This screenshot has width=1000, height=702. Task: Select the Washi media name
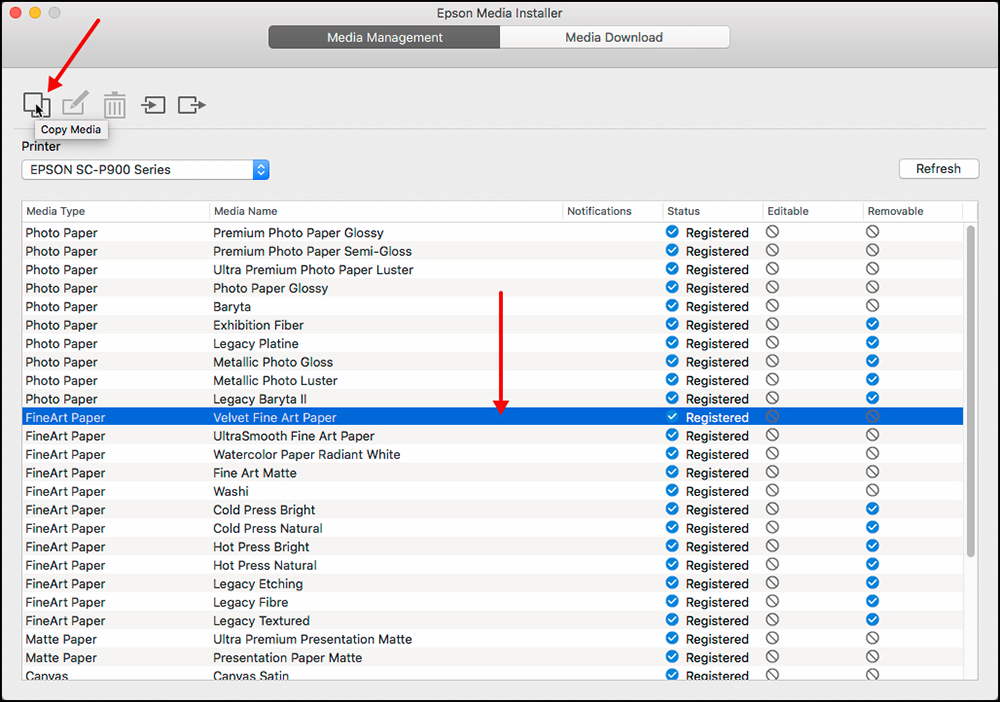pyautogui.click(x=231, y=492)
